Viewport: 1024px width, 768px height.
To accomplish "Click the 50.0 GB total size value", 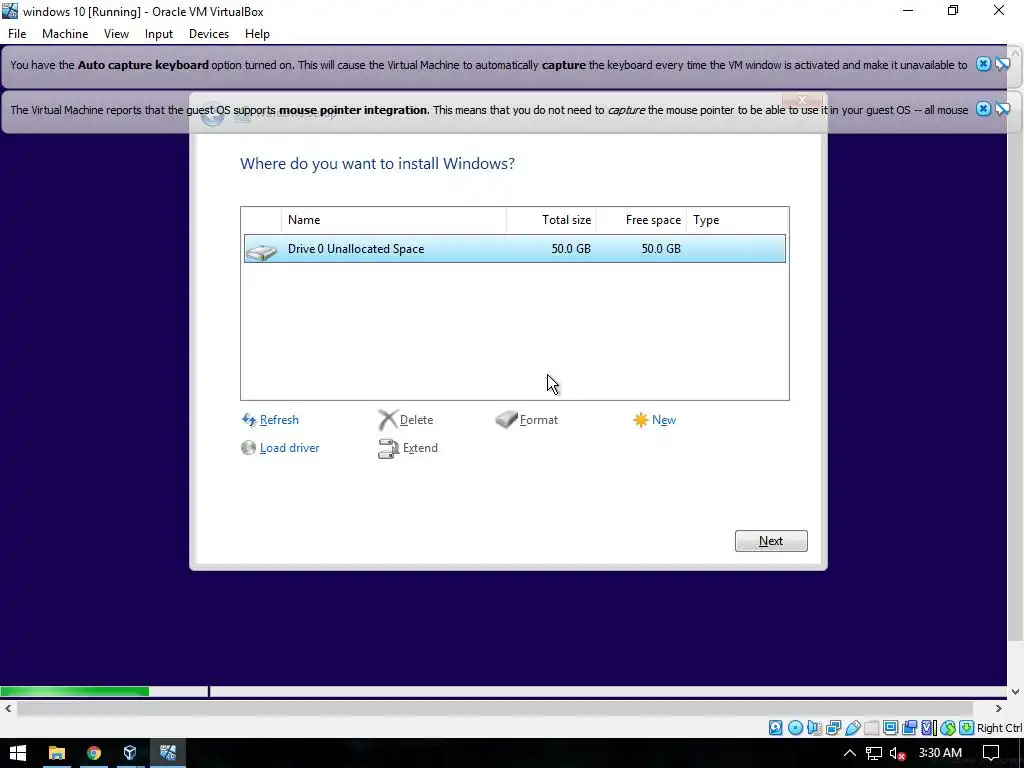I will coord(571,249).
